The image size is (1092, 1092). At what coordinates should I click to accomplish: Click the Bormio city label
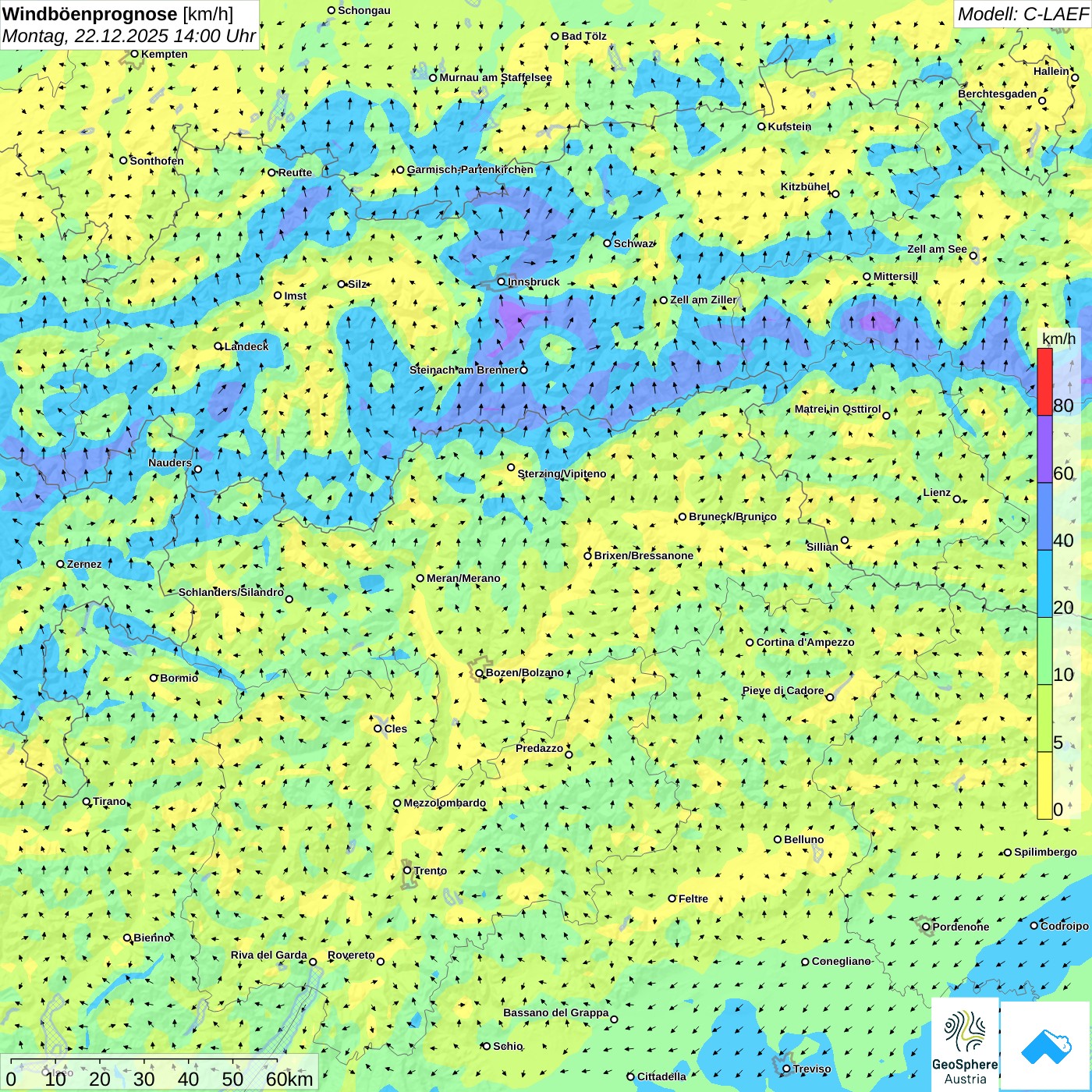pyautogui.click(x=179, y=678)
